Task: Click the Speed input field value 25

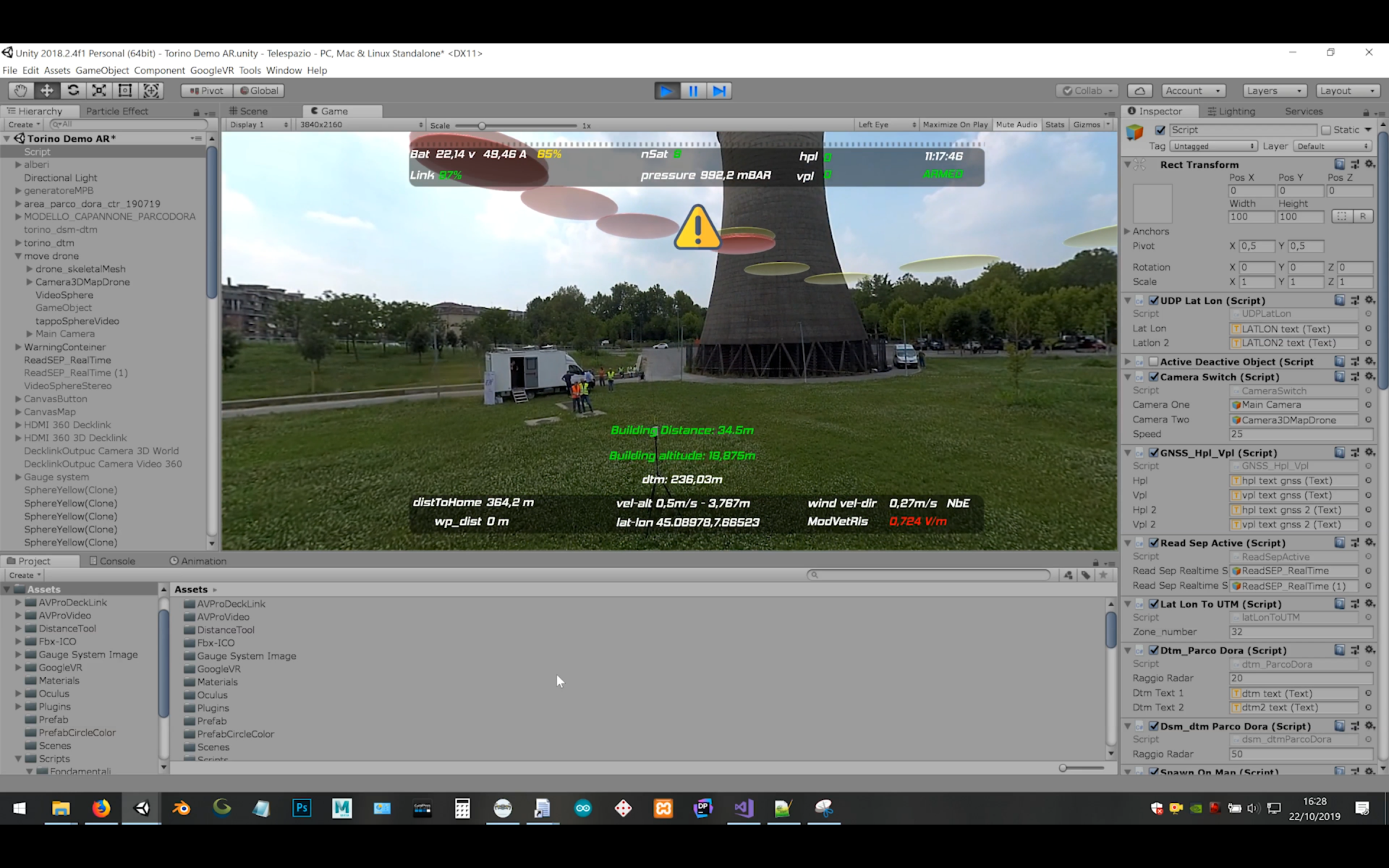Action: (1300, 434)
